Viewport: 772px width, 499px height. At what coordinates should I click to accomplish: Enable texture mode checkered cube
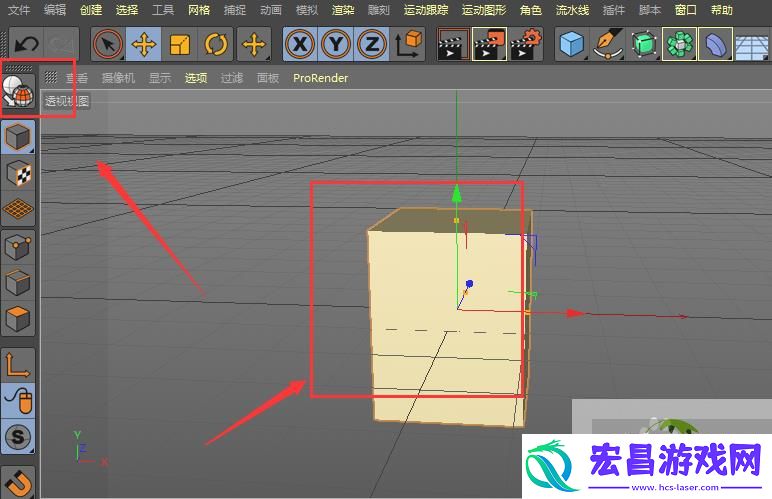pyautogui.click(x=19, y=173)
